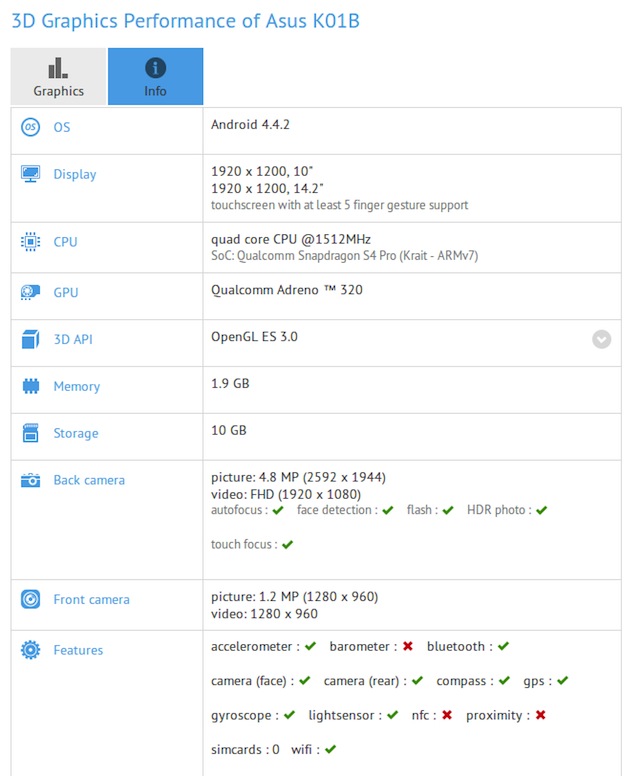Image resolution: width=640 pixels, height=776 pixels.
Task: Click the face detection check mark
Action: 388,510
